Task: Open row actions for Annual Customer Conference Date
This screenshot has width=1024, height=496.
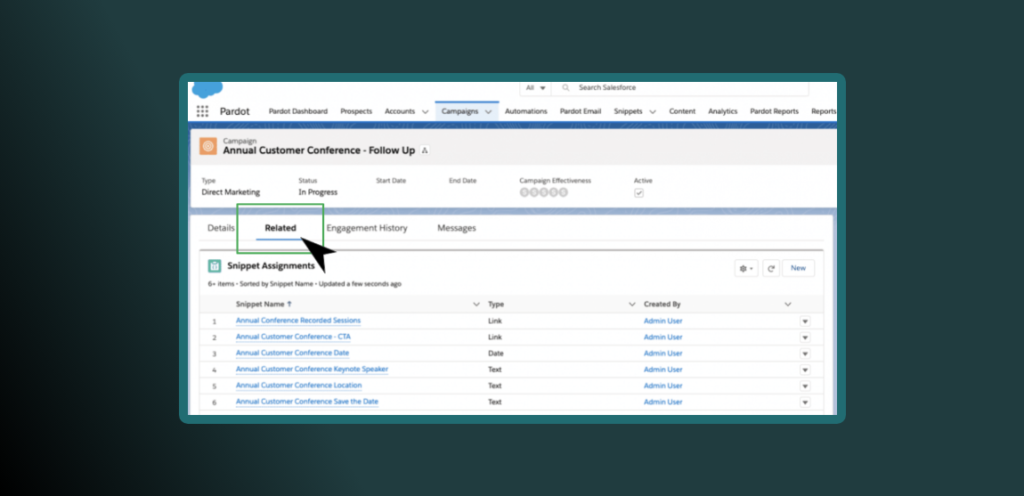Action: point(805,354)
